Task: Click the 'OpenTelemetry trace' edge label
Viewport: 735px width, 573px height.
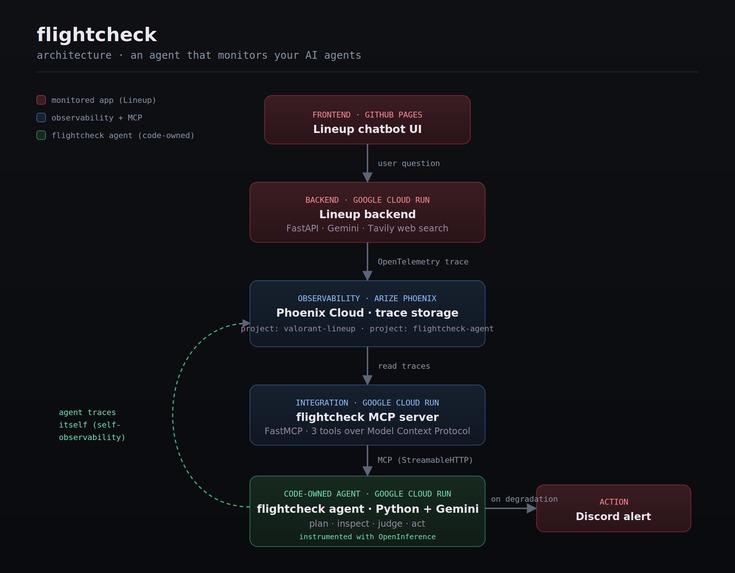Action: [423, 262]
